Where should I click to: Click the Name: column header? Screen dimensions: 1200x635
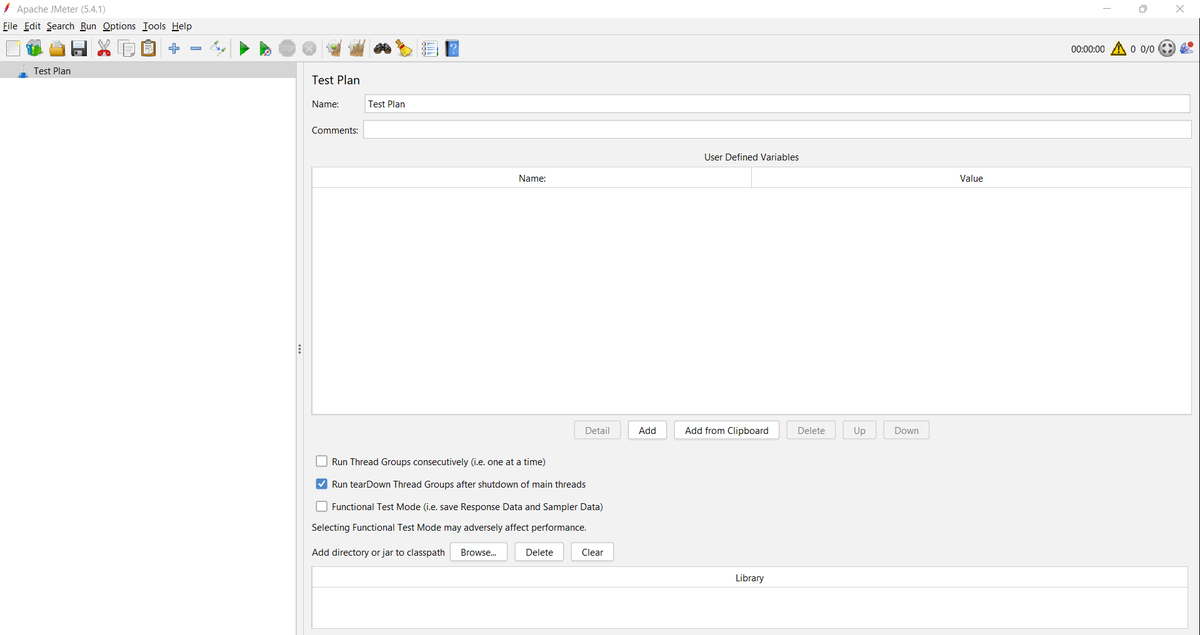pyautogui.click(x=532, y=178)
